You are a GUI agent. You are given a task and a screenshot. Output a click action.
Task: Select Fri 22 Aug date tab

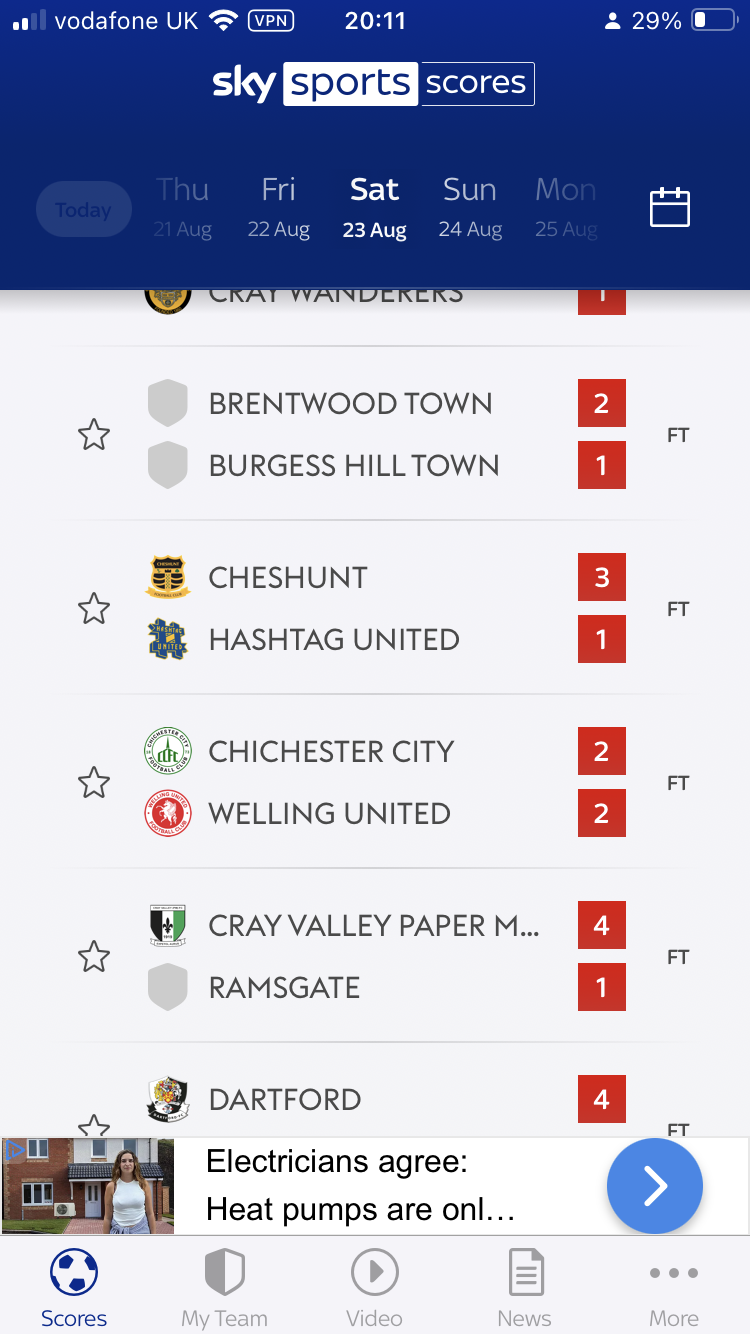[279, 207]
